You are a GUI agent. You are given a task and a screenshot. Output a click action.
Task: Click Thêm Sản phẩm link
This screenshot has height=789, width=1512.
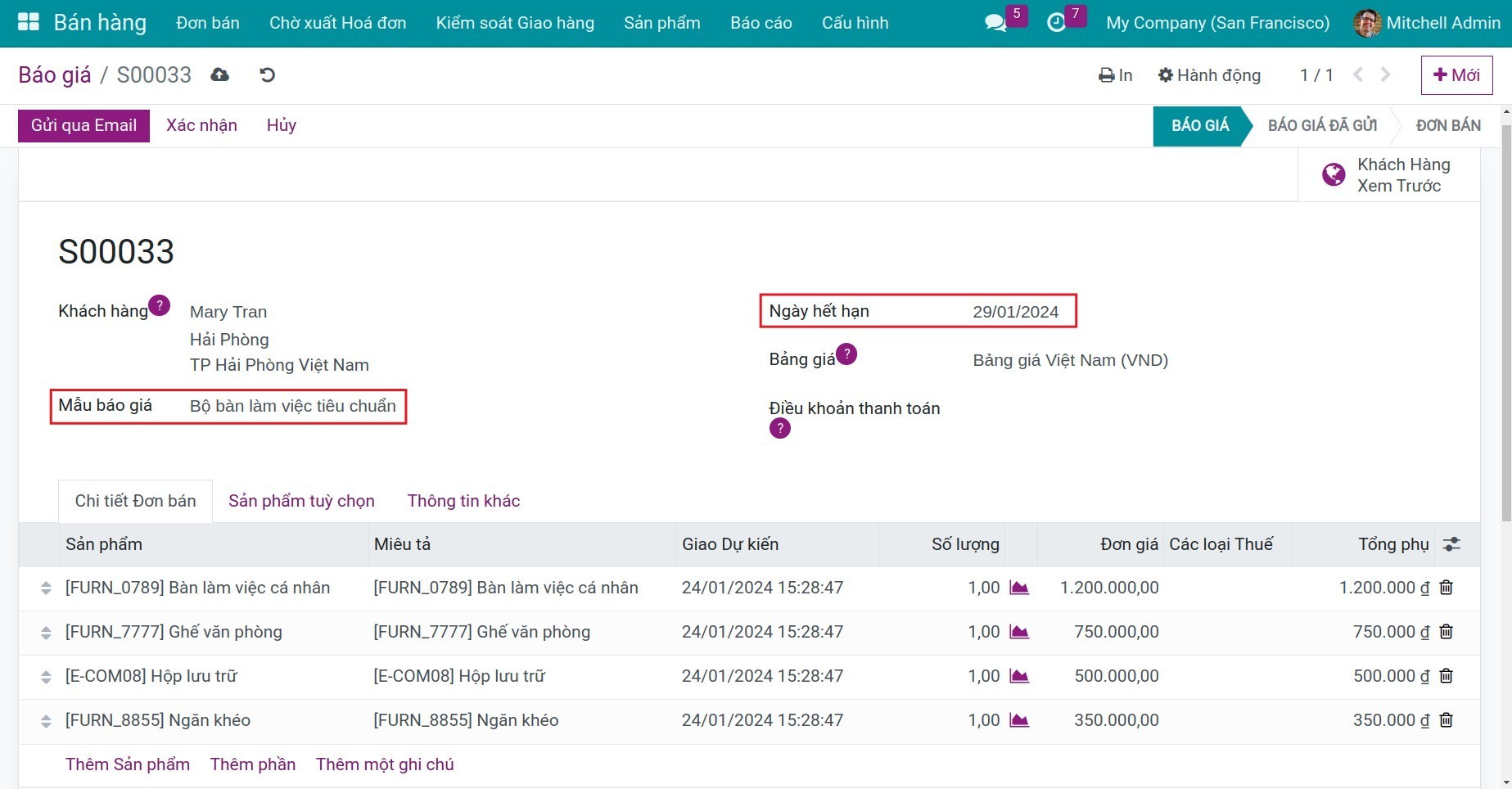(128, 764)
